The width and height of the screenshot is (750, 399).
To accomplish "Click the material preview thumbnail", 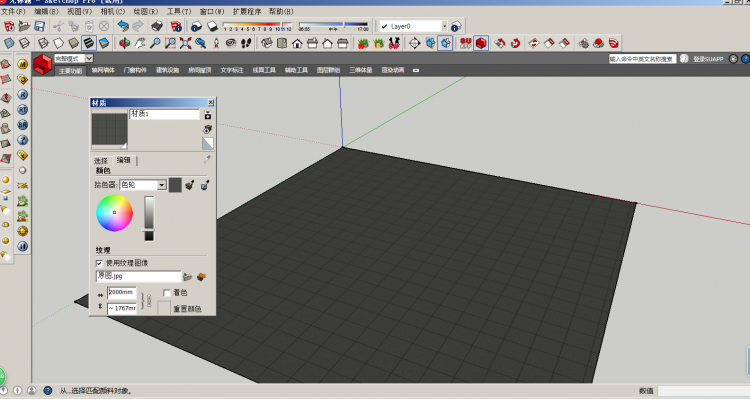I will tap(110, 129).
